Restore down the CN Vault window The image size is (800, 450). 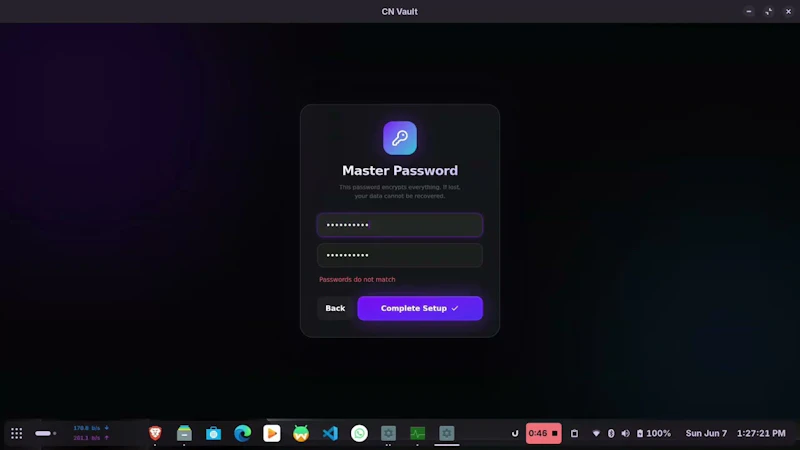coord(768,11)
